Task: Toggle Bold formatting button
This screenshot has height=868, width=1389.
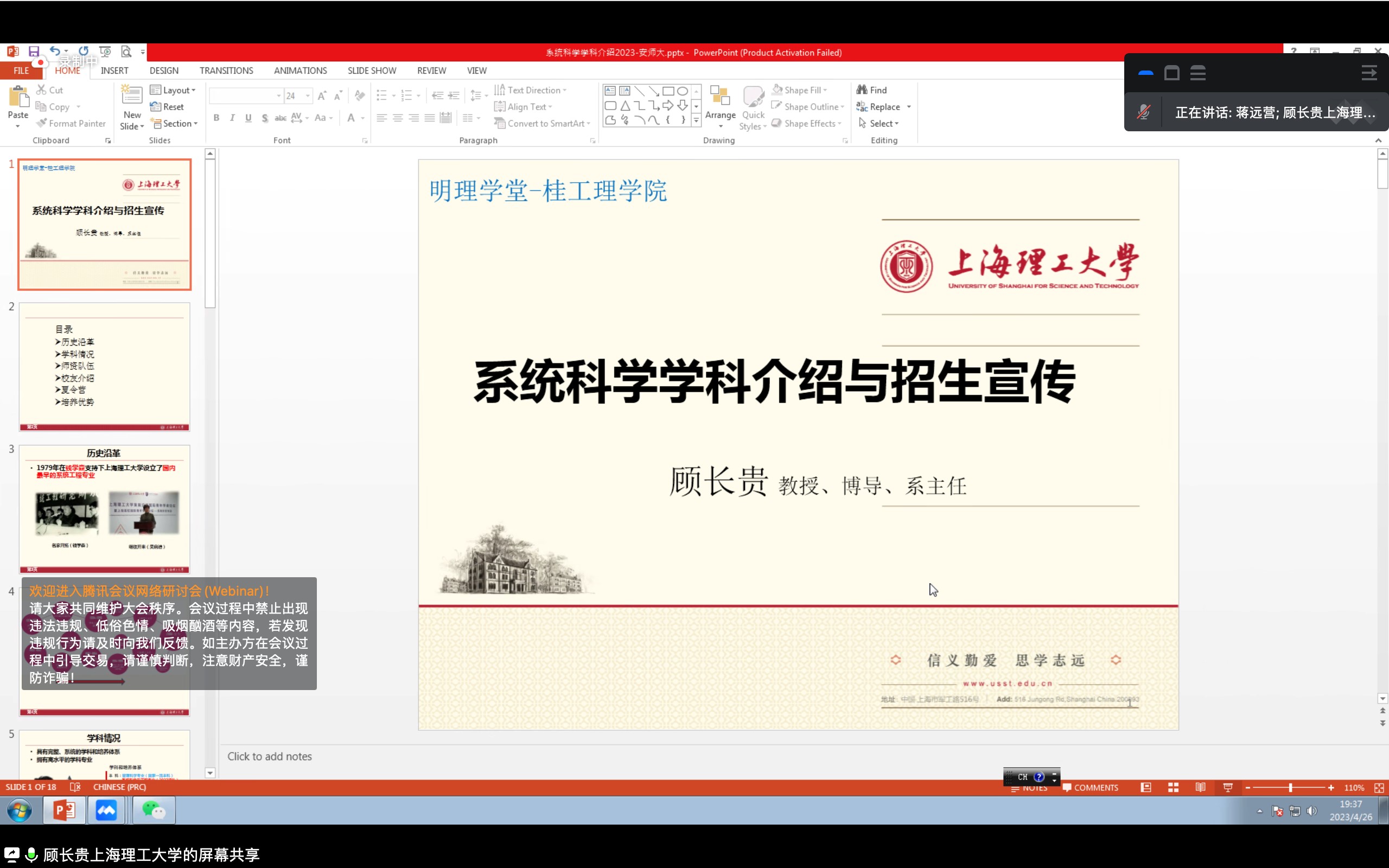Action: 216,118
